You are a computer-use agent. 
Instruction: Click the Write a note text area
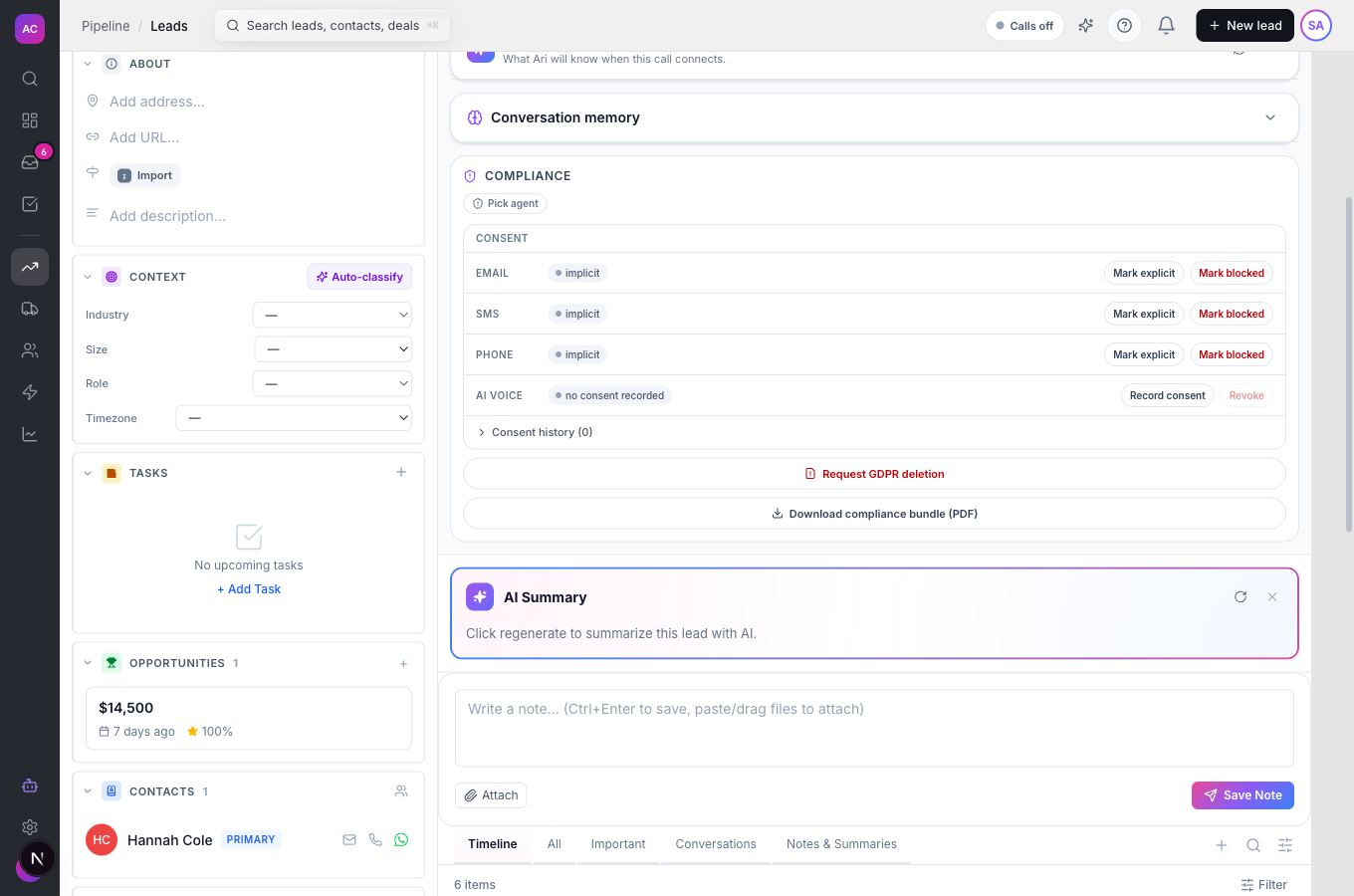pyautogui.click(x=874, y=728)
